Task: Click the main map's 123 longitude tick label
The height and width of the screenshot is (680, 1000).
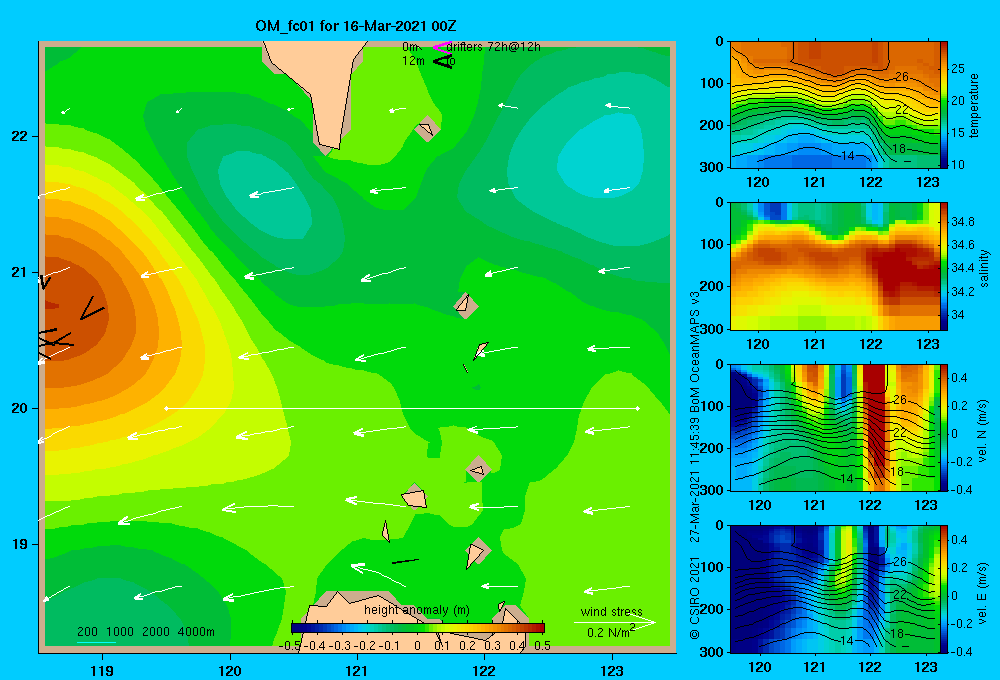Action: click(612, 670)
